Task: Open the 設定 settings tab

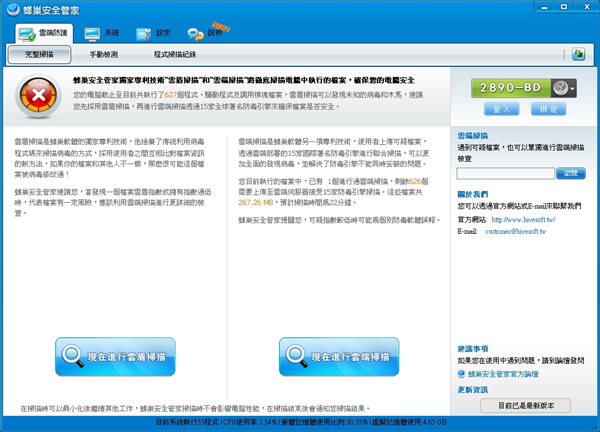Action: pos(153,34)
